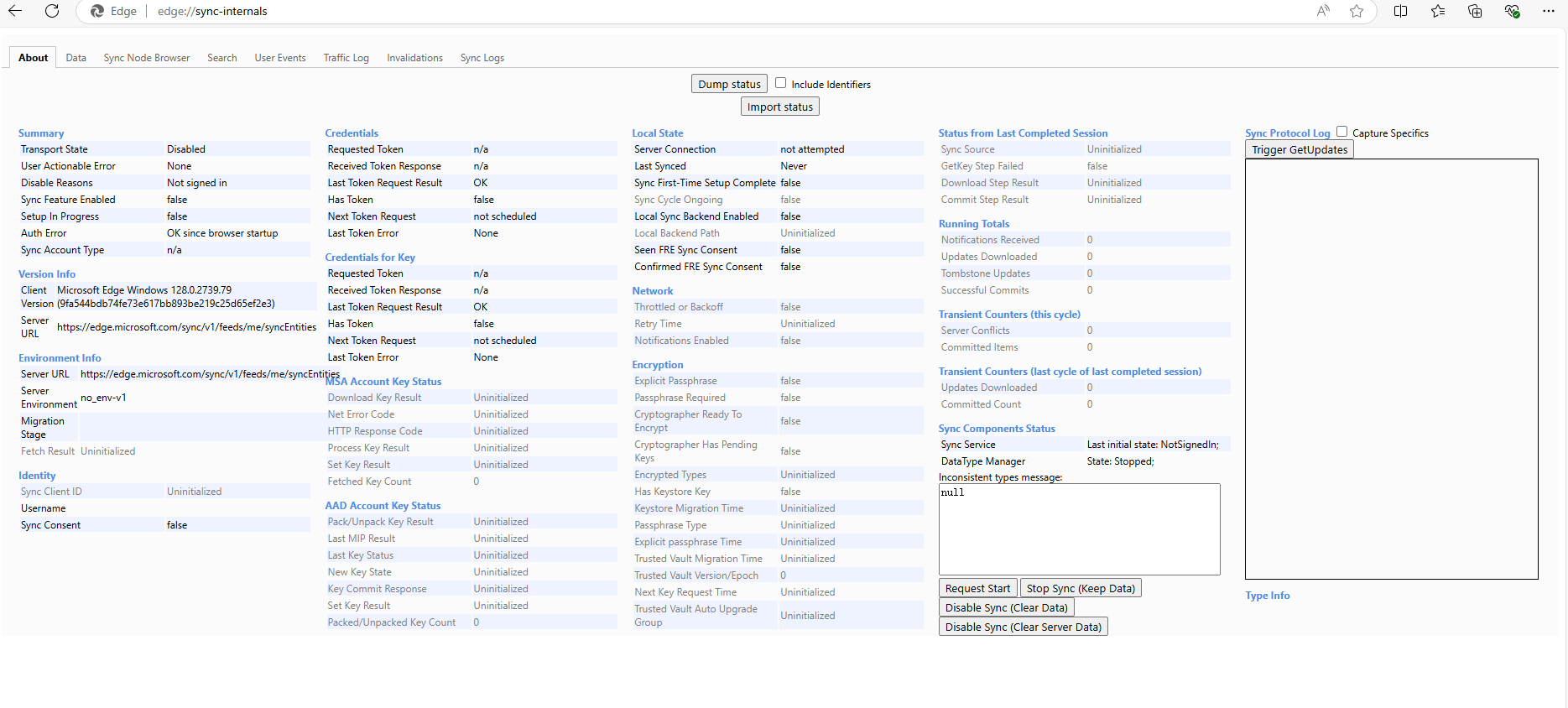
Task: Click the Sync Protocol Log heading
Action: (1288, 133)
